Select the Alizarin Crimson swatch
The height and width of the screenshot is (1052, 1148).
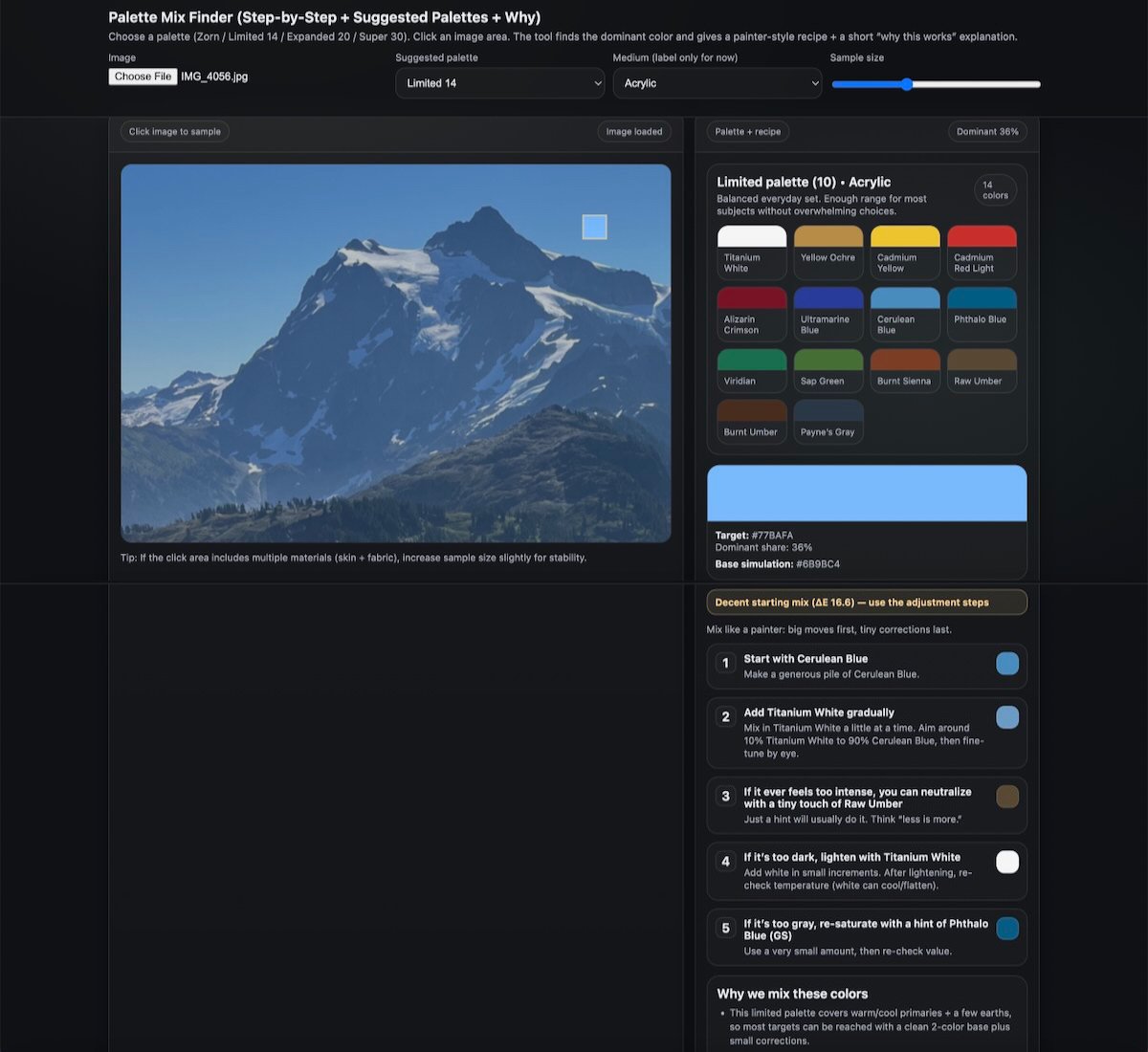(x=752, y=314)
